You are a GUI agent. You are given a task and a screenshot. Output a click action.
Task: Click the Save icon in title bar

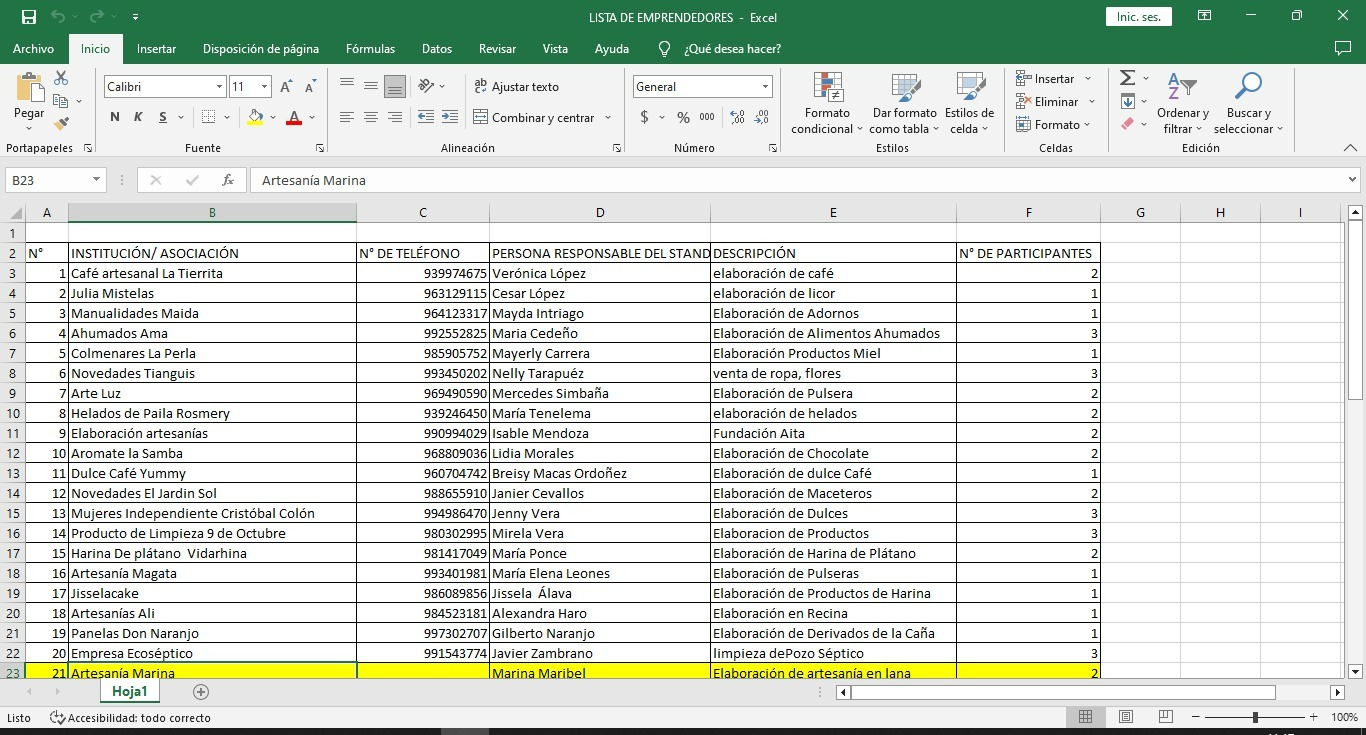point(29,17)
